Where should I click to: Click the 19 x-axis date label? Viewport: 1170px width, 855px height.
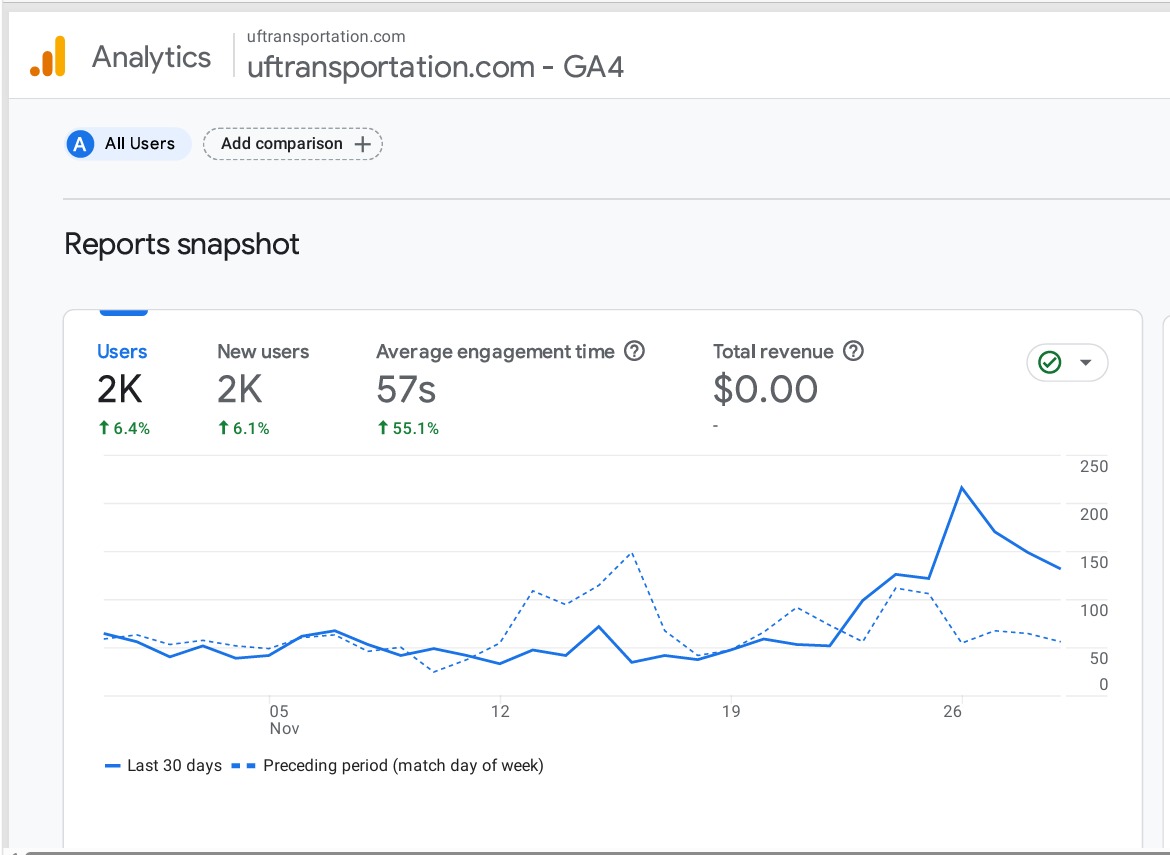(731, 711)
